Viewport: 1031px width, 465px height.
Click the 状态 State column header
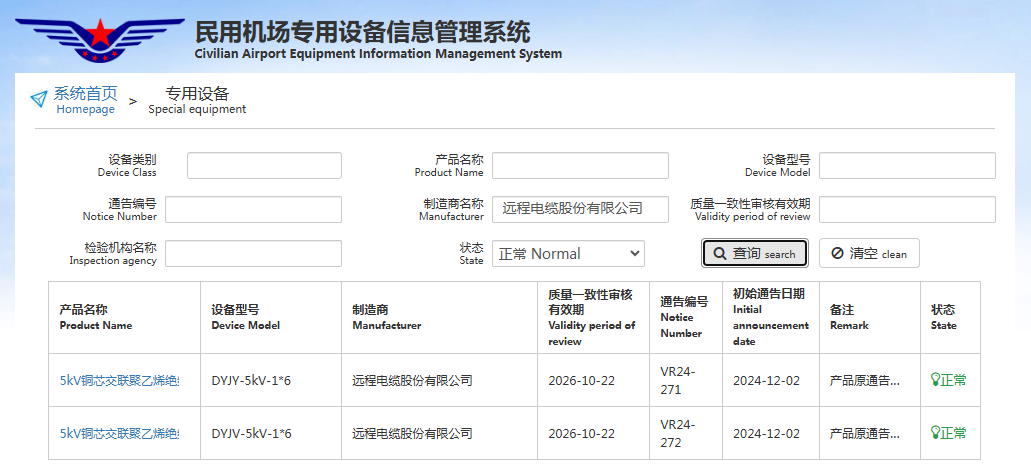(x=950, y=318)
